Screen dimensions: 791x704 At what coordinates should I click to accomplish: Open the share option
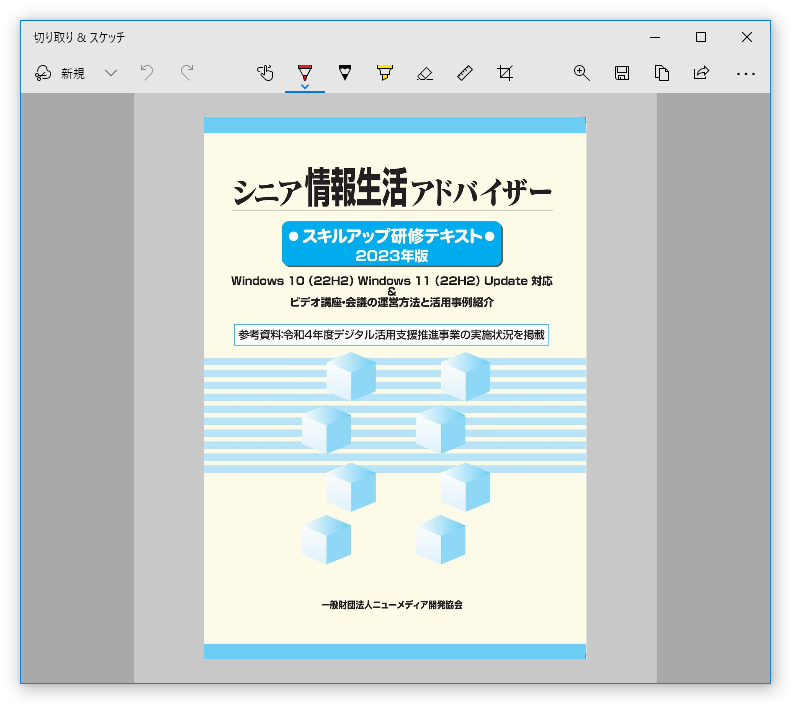(702, 73)
